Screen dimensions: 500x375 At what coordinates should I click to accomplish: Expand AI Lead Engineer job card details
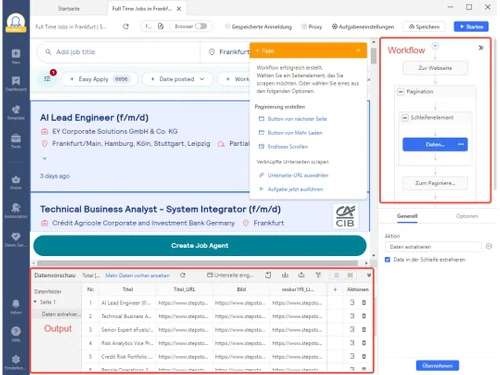click(x=45, y=158)
